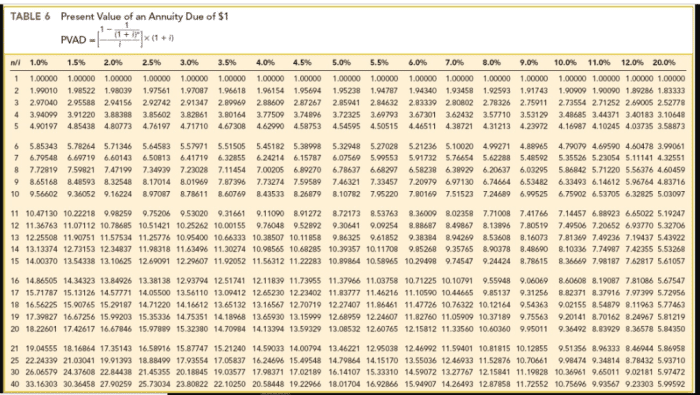Image resolution: width=700 pixels, height=395 pixels.
Task: Click cell value 11.72552 in the 9.0% column
Action: point(532,384)
